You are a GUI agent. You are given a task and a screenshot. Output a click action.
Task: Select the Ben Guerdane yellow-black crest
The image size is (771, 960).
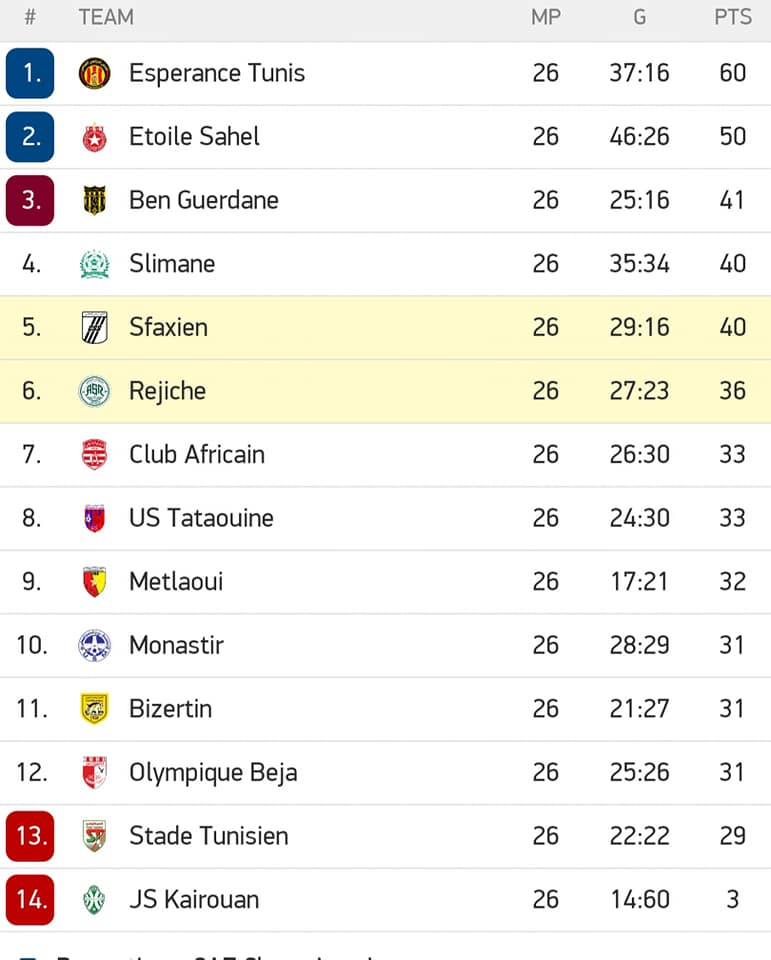tap(94, 200)
